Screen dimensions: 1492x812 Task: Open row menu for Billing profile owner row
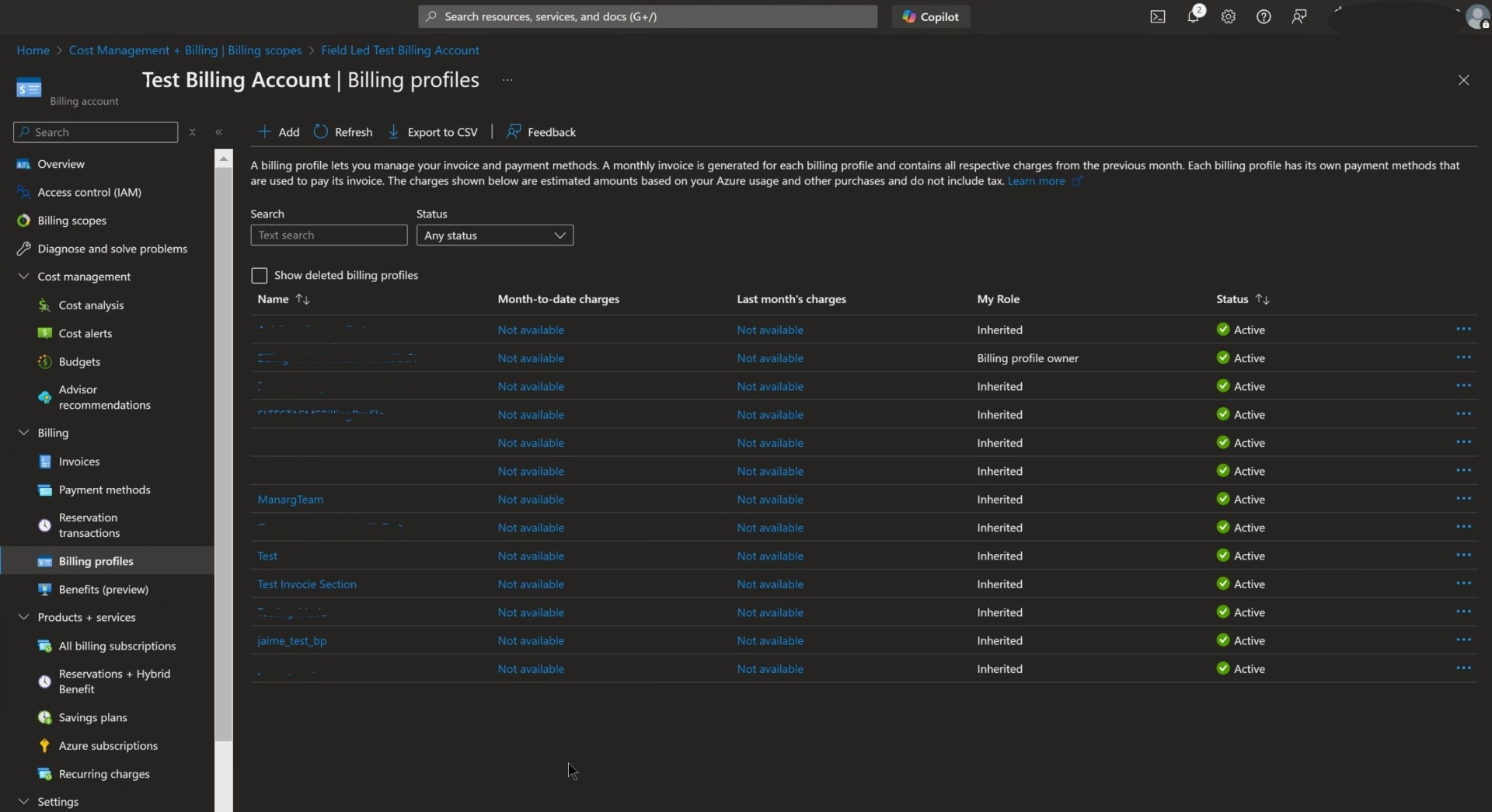point(1463,357)
